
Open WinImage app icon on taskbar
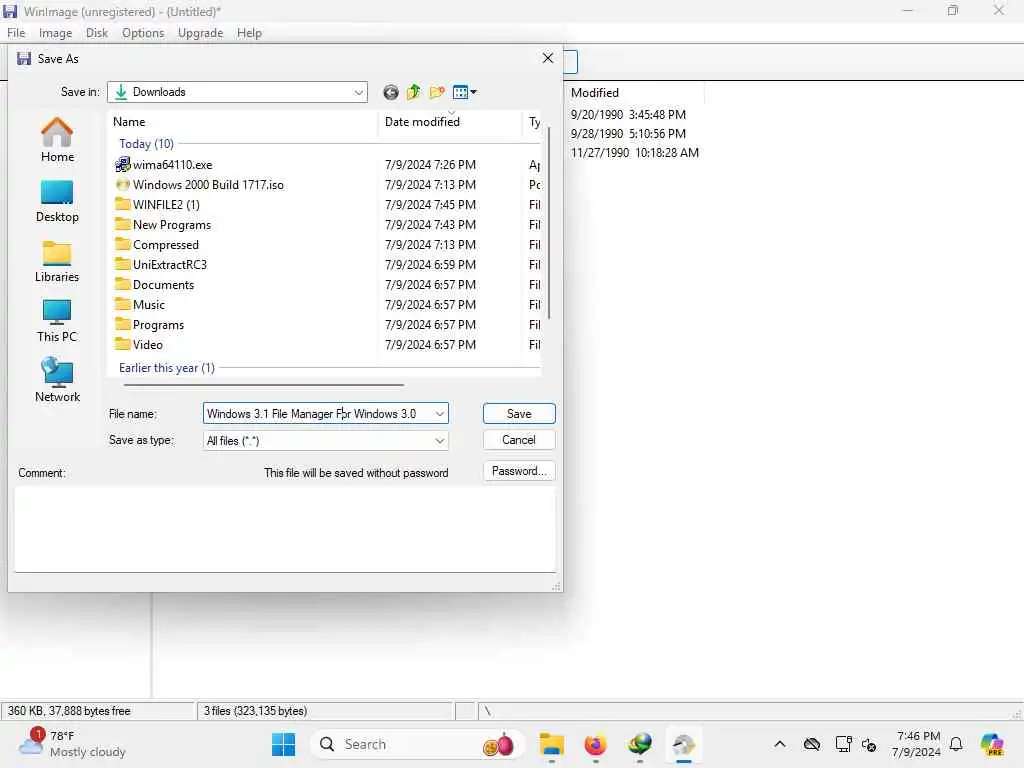pyautogui.click(x=684, y=744)
